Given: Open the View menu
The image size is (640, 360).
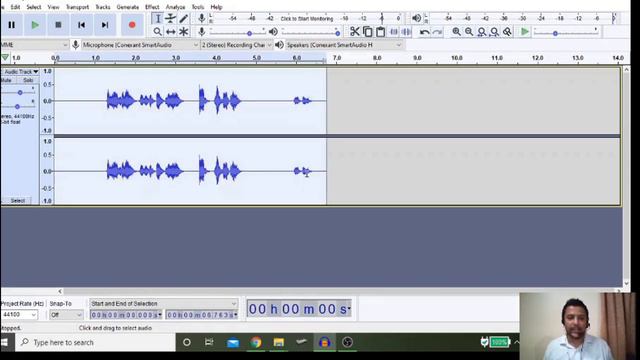Looking at the screenshot, I should click(x=53, y=7).
